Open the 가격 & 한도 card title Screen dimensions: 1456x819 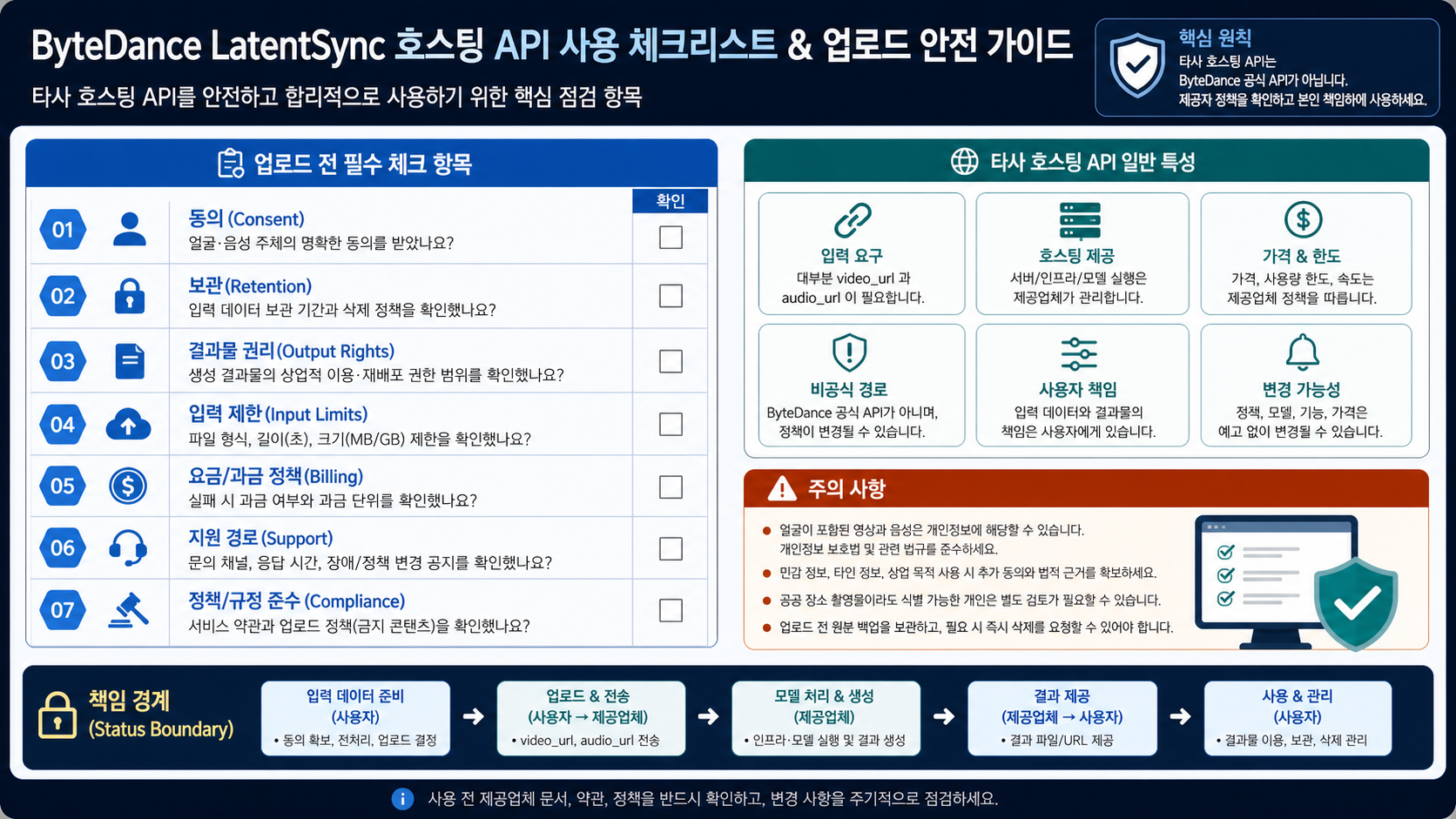[x=1301, y=256]
